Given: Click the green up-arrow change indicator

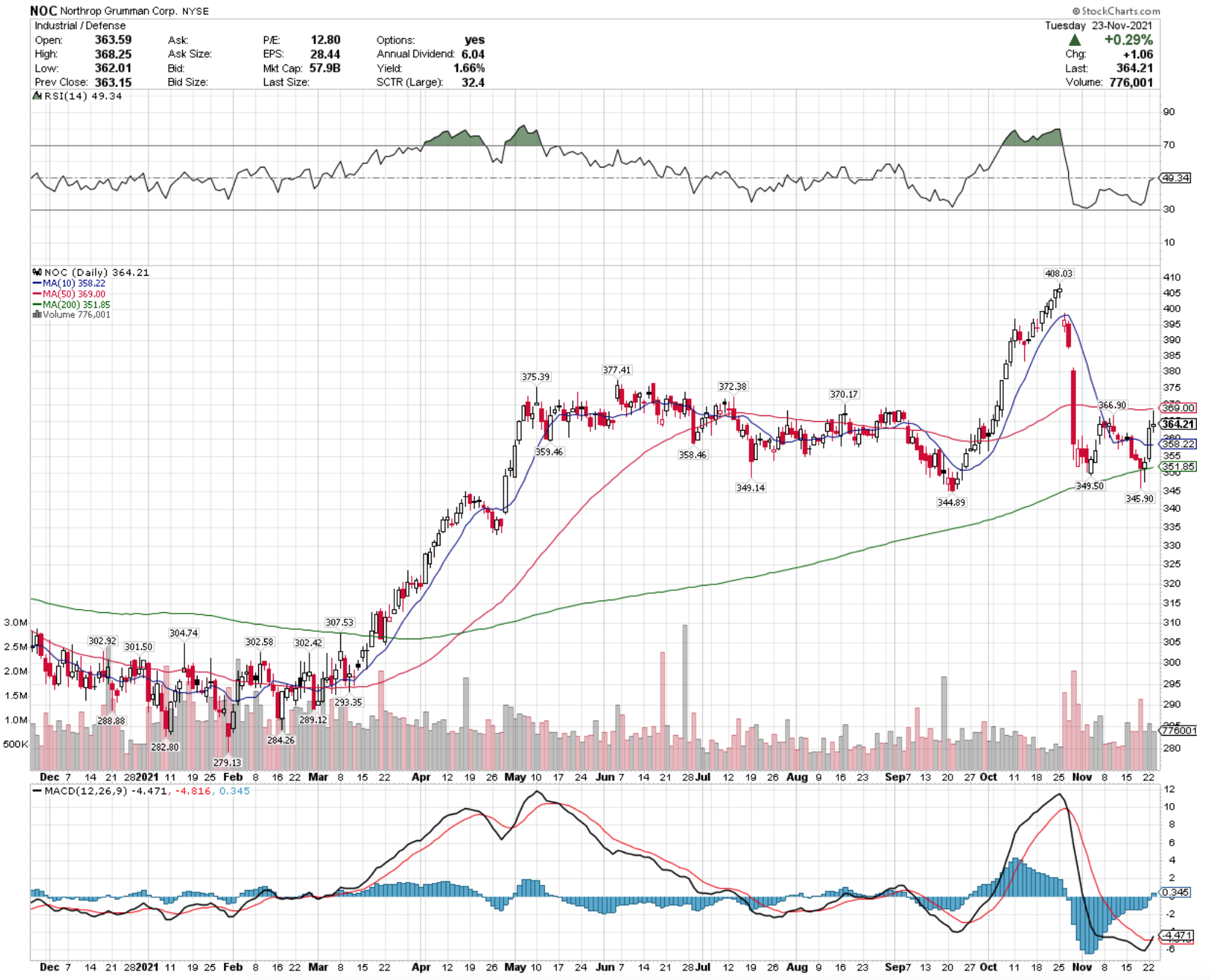Looking at the screenshot, I should click(1075, 39).
